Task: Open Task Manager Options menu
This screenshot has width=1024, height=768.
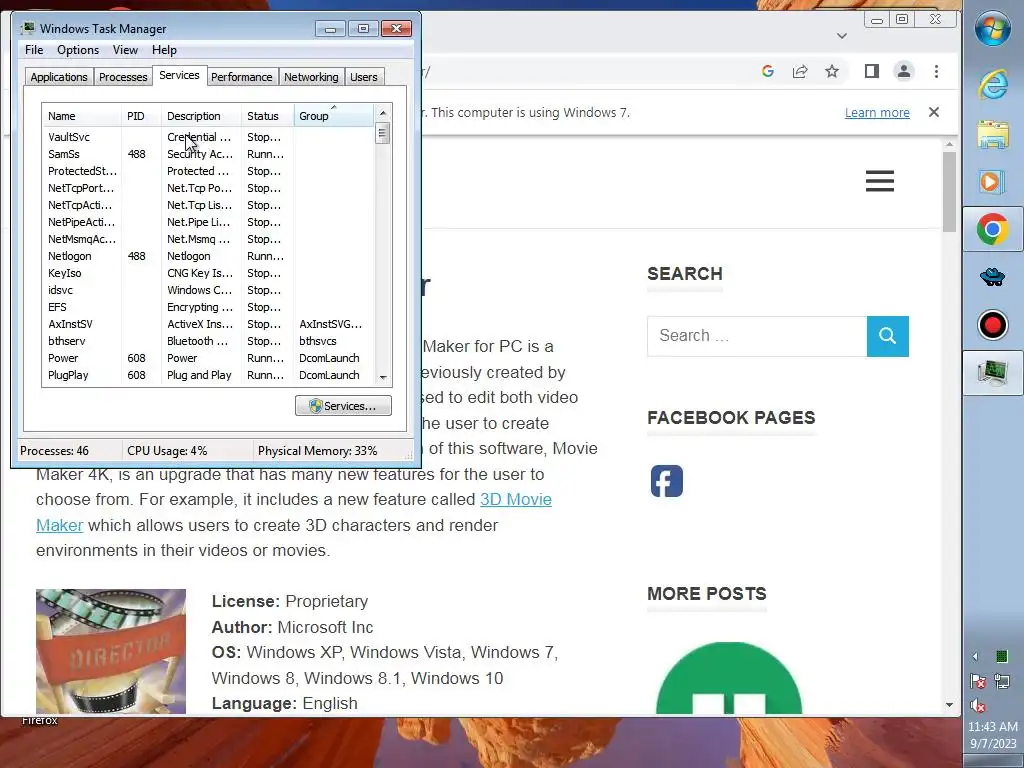Action: [78, 50]
